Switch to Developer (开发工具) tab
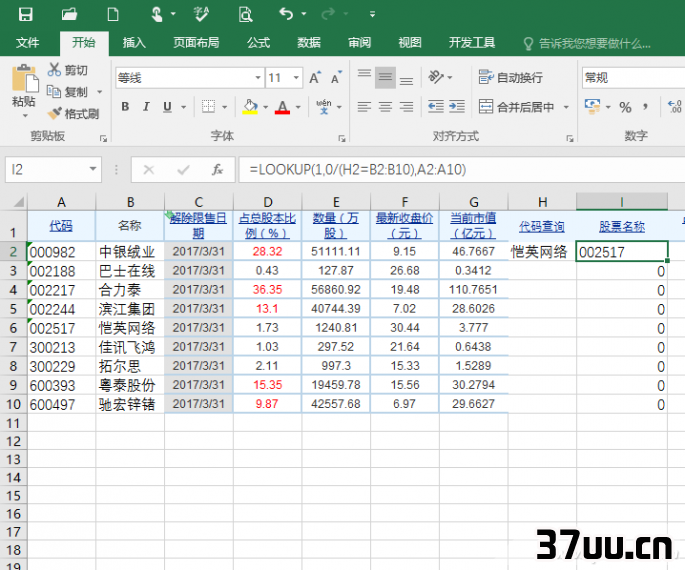This screenshot has height=570, width=685. tap(472, 43)
